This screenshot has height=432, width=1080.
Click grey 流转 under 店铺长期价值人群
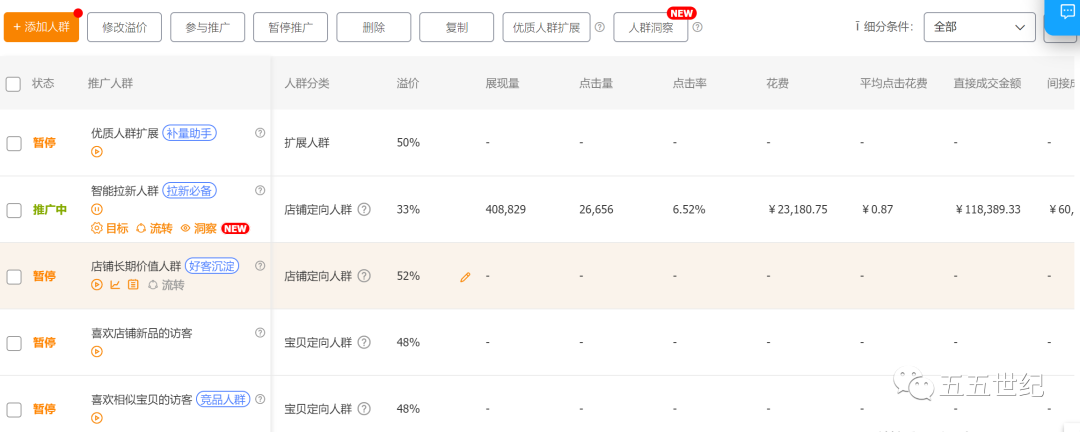click(166, 285)
